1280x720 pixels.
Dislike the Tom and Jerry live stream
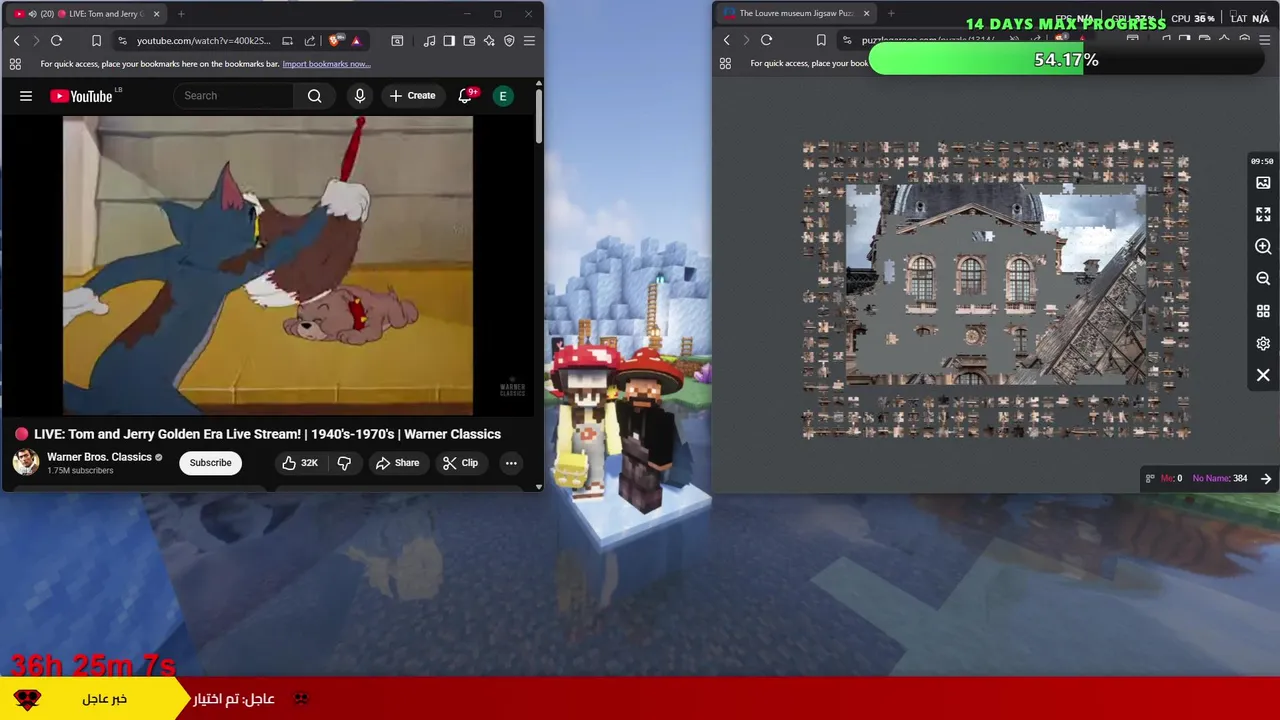click(344, 463)
